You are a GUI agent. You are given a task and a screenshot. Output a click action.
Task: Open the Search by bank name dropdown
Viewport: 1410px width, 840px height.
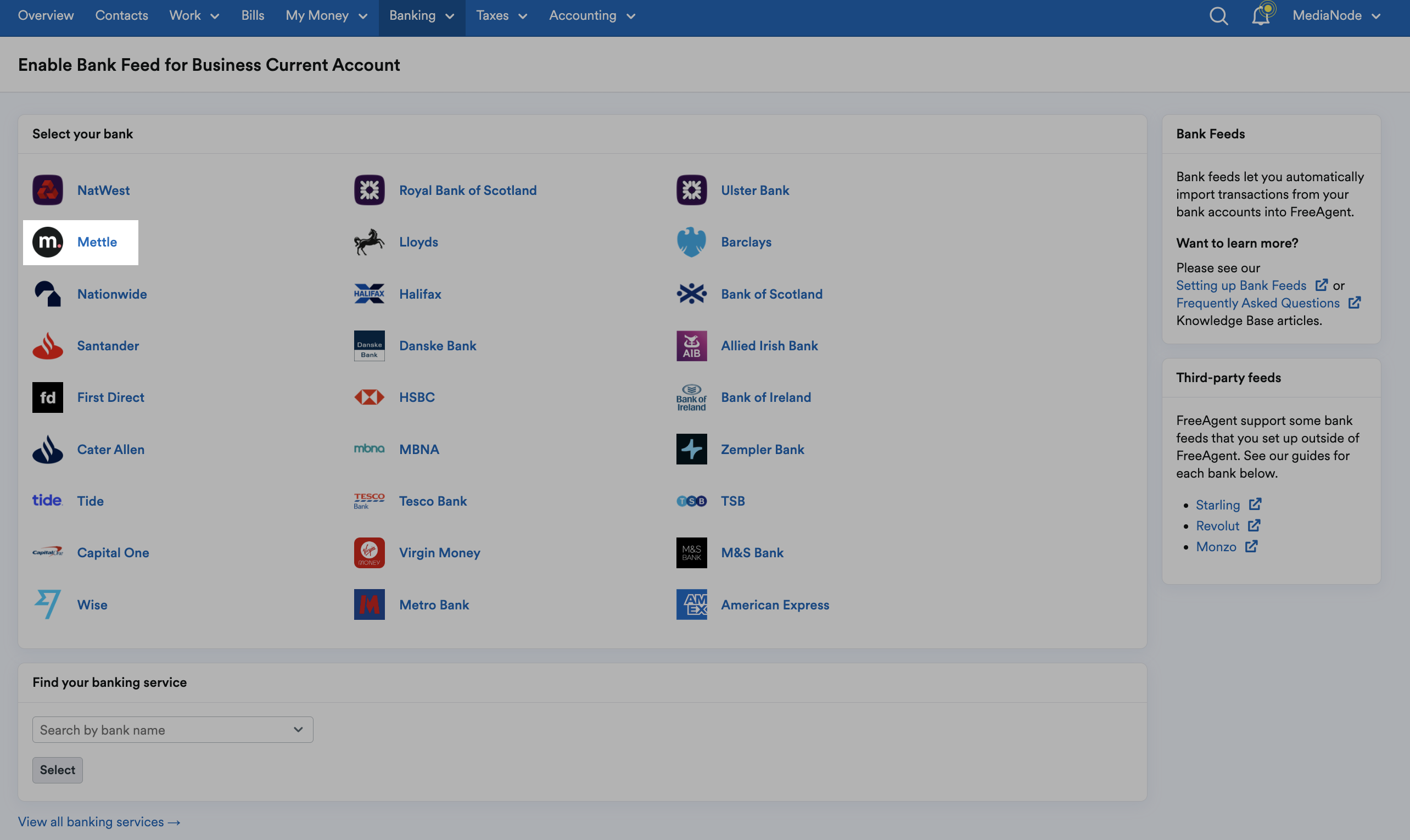(x=172, y=730)
